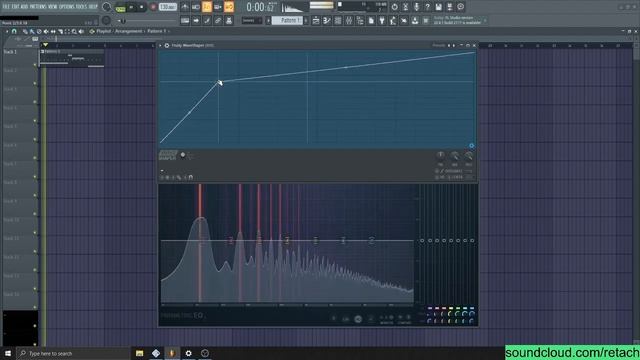Select previous pattern with left arrow
The width and height of the screenshot is (640, 360).
(x=268, y=20)
